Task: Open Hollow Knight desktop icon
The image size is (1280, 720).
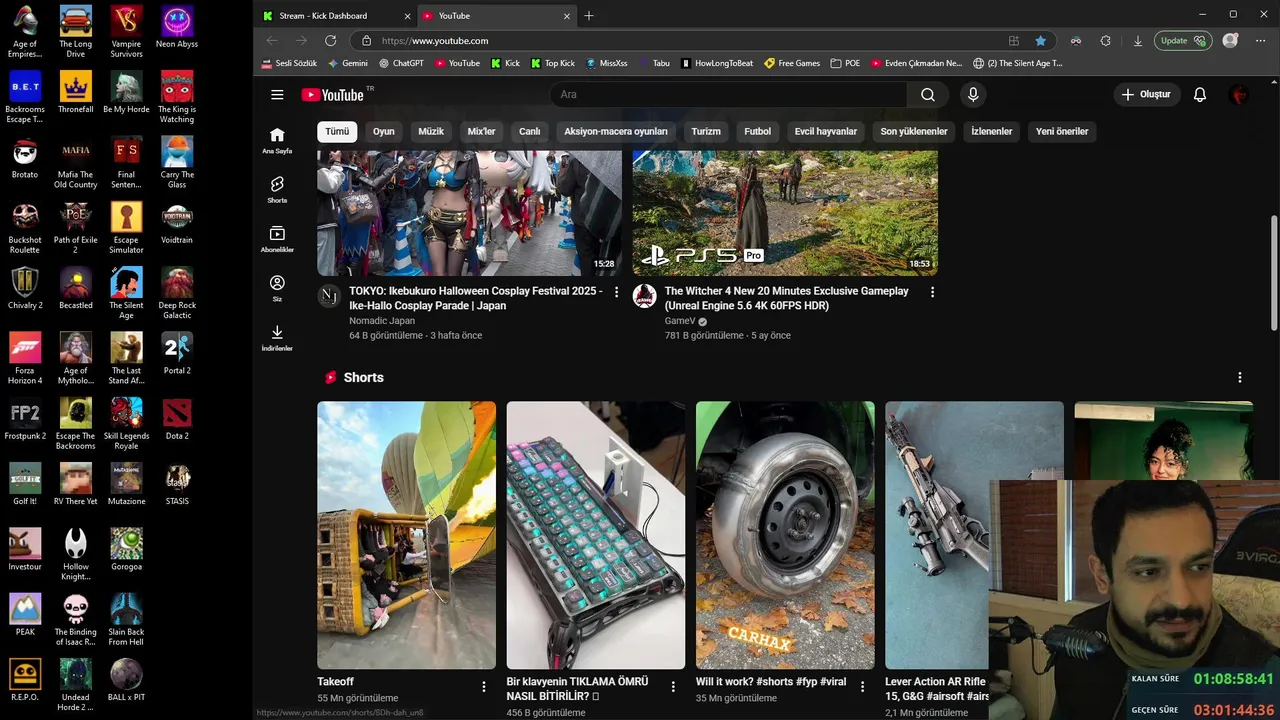Action: 75,554
